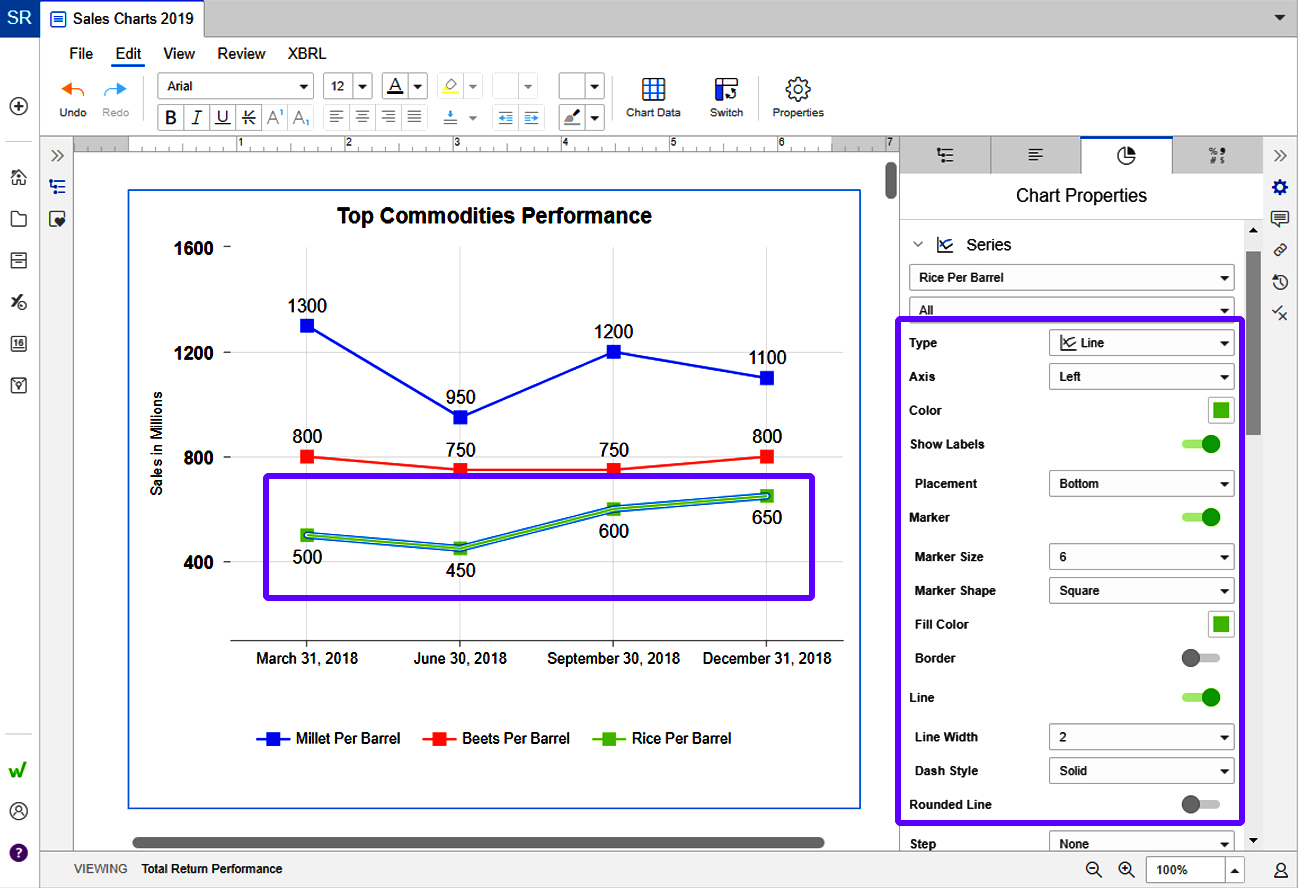
Task: Open the Properties gear in toolbar
Action: click(x=797, y=90)
